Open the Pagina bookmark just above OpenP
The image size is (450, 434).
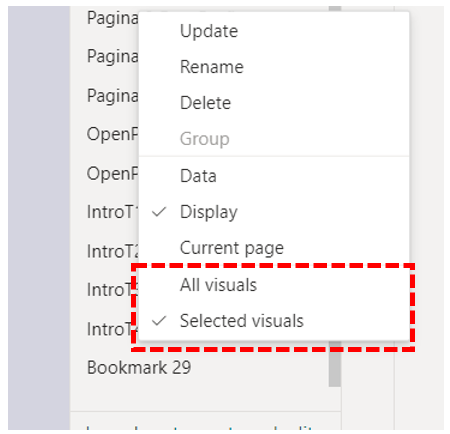113,96
